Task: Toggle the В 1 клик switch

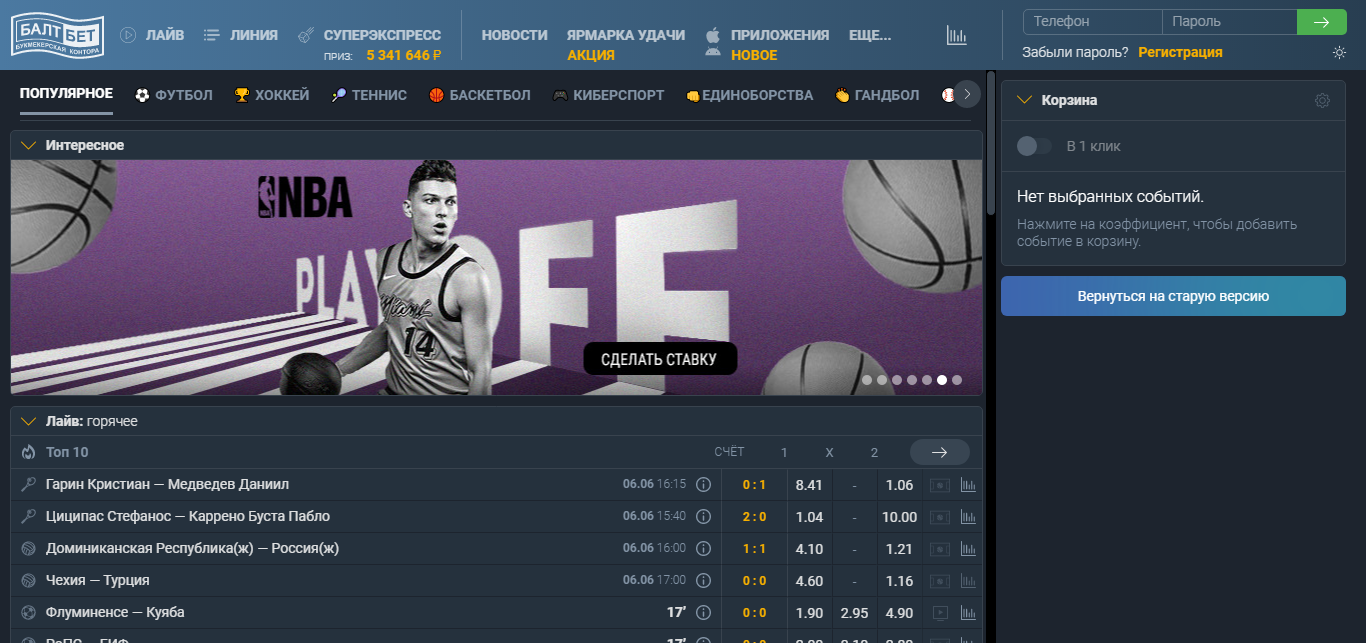Action: 1034,146
